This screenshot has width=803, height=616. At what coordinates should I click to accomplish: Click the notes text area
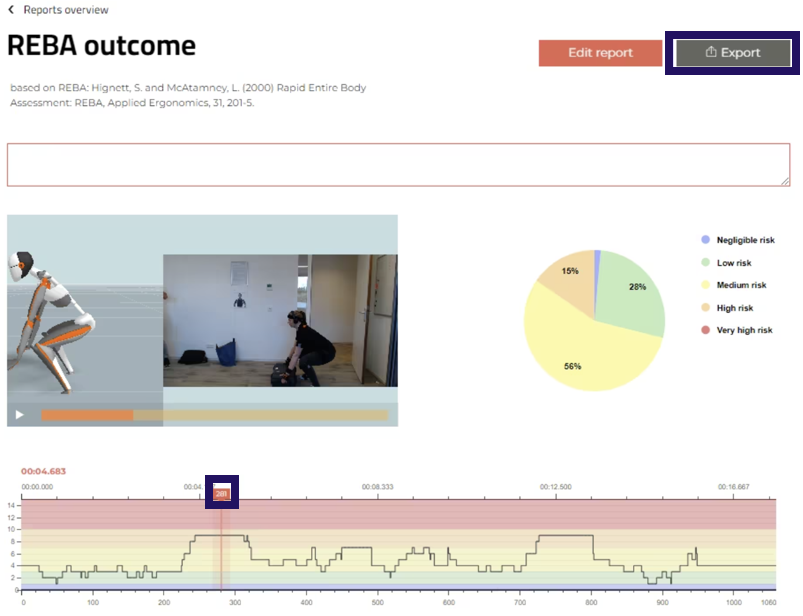pyautogui.click(x=398, y=165)
